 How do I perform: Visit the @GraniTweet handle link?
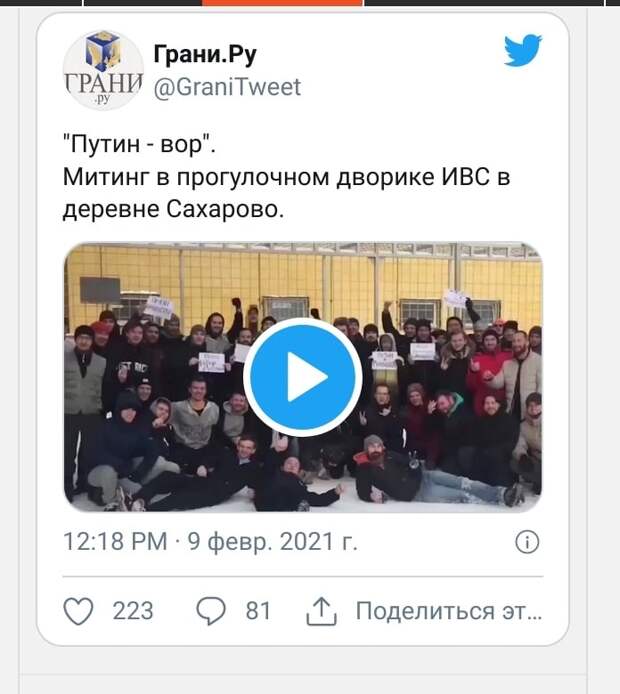click(x=227, y=87)
